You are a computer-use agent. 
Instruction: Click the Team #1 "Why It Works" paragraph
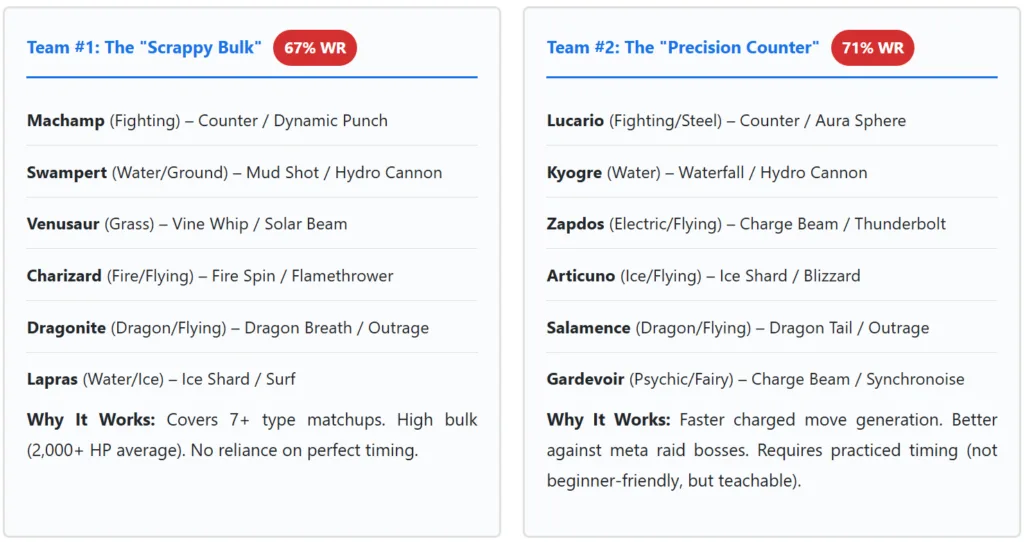252,435
